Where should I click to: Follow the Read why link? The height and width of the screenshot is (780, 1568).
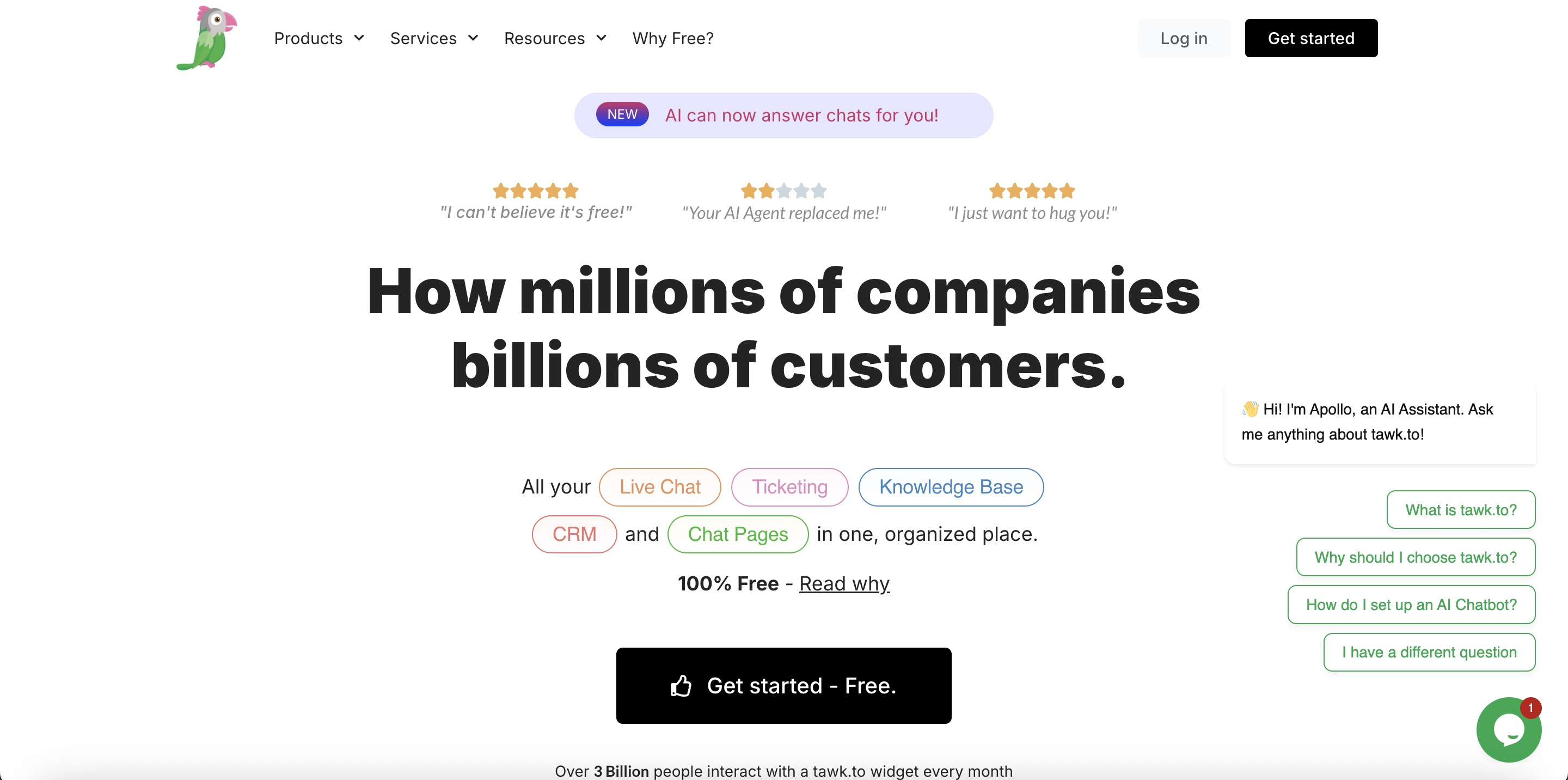click(x=844, y=583)
